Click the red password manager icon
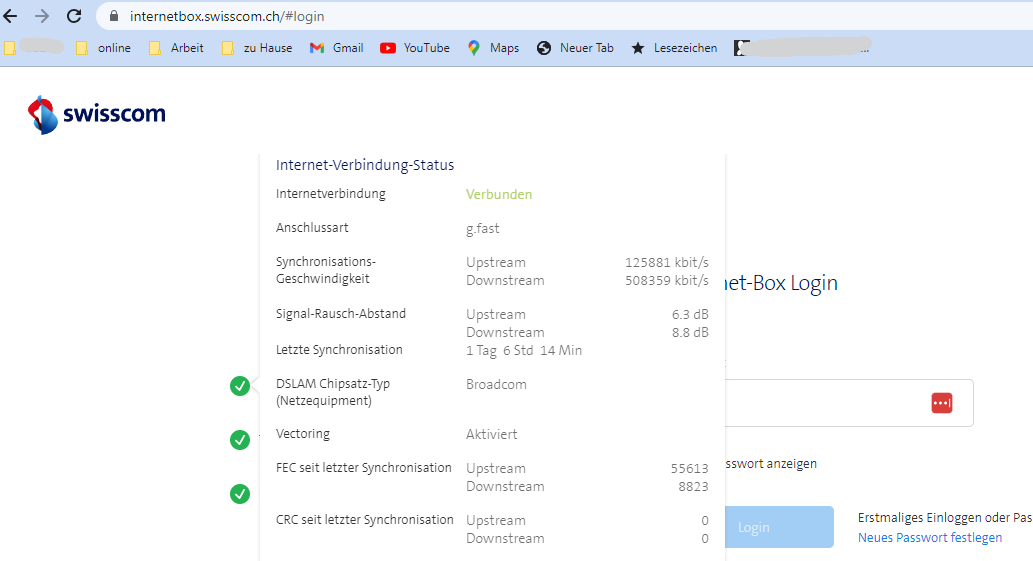 tap(941, 402)
